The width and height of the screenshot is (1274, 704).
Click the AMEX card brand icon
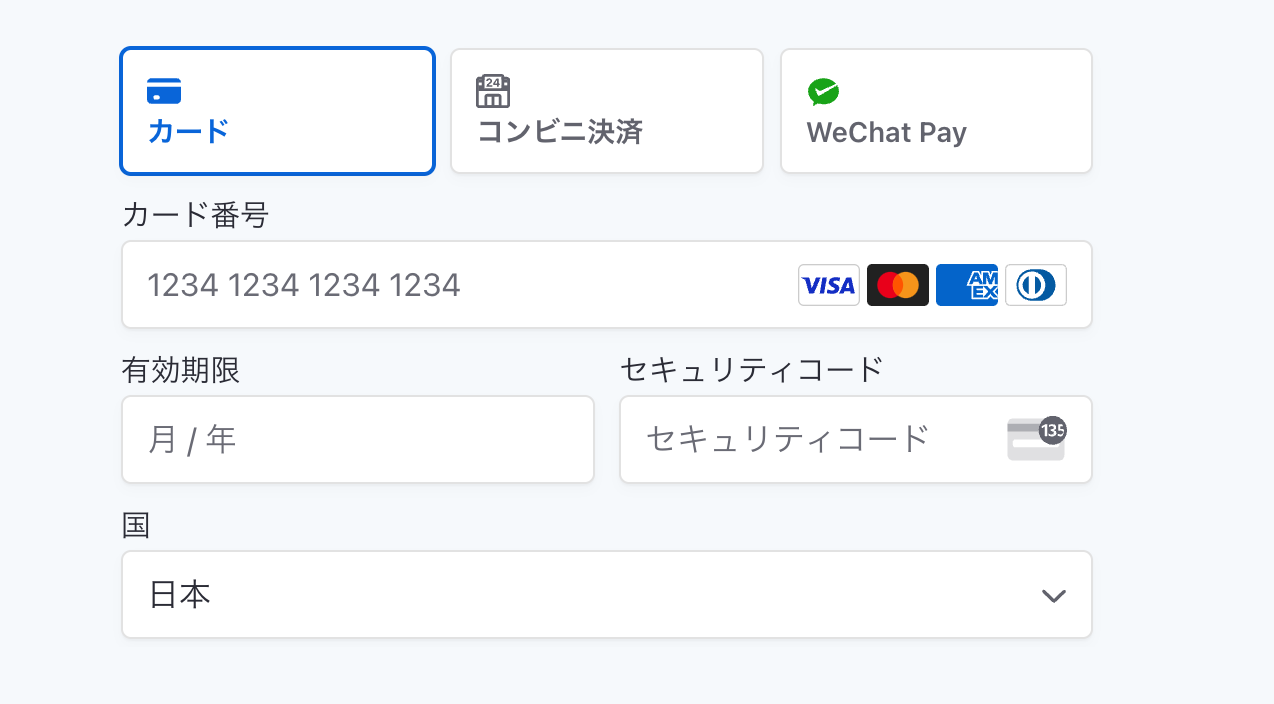pos(966,285)
